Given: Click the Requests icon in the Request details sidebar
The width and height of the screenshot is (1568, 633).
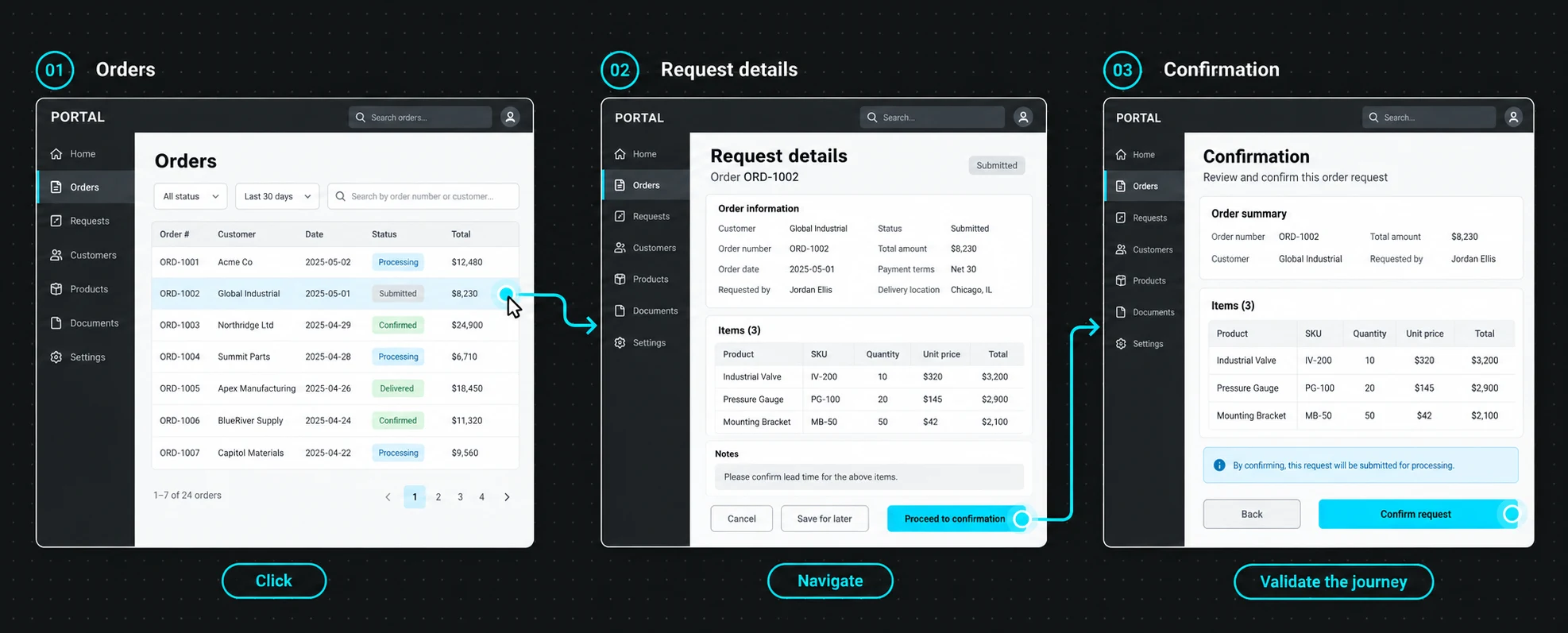Looking at the screenshot, I should tap(620, 216).
